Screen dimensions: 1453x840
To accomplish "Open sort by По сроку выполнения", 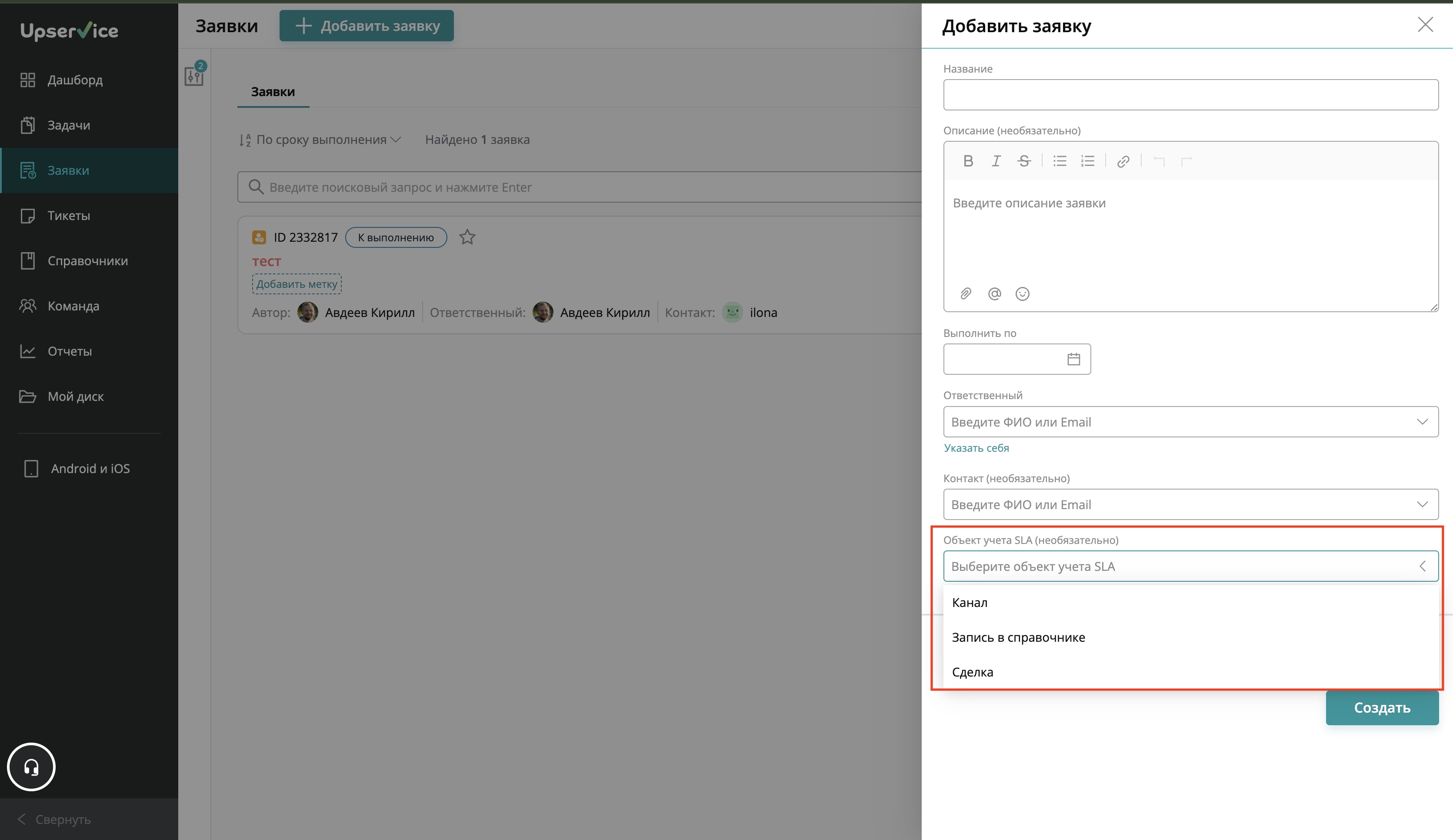I will (320, 140).
